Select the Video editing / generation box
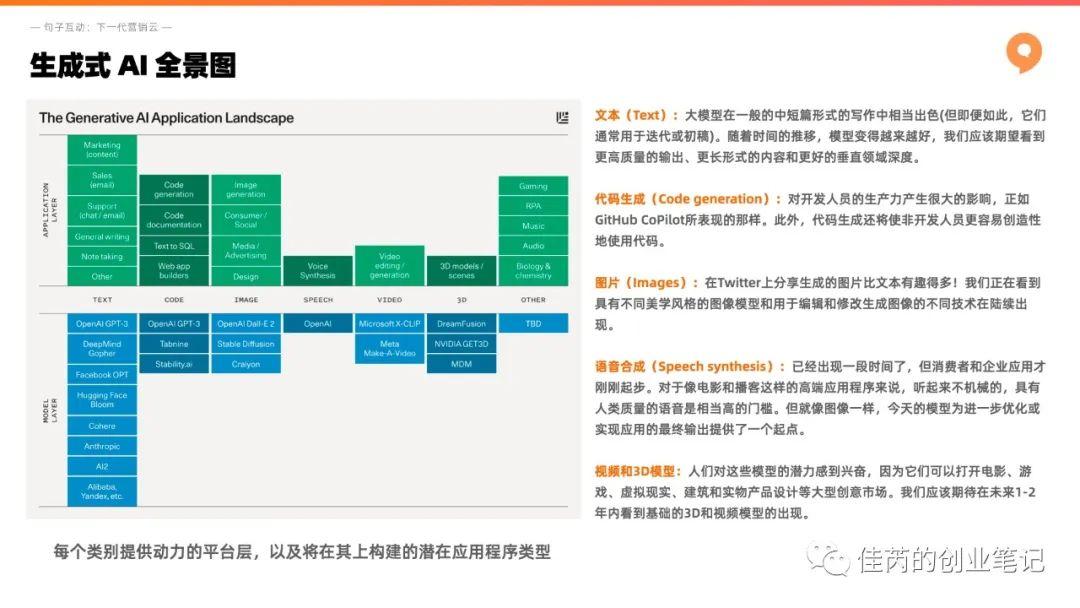 (x=389, y=266)
